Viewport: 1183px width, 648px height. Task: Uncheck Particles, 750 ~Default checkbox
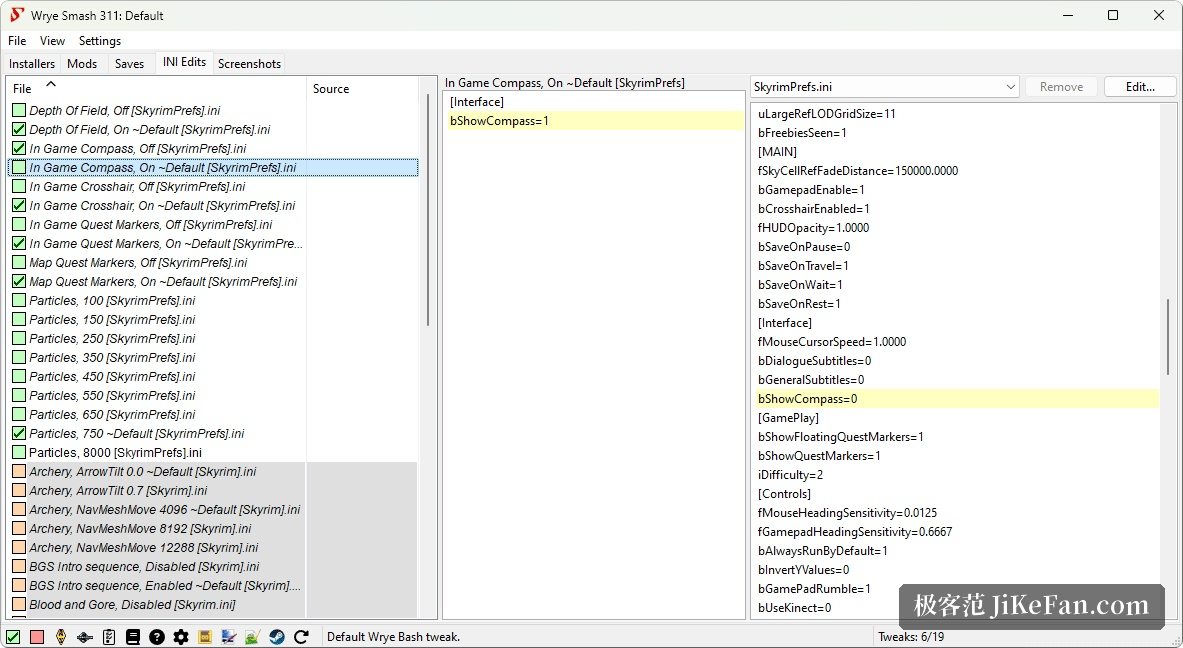click(x=19, y=433)
